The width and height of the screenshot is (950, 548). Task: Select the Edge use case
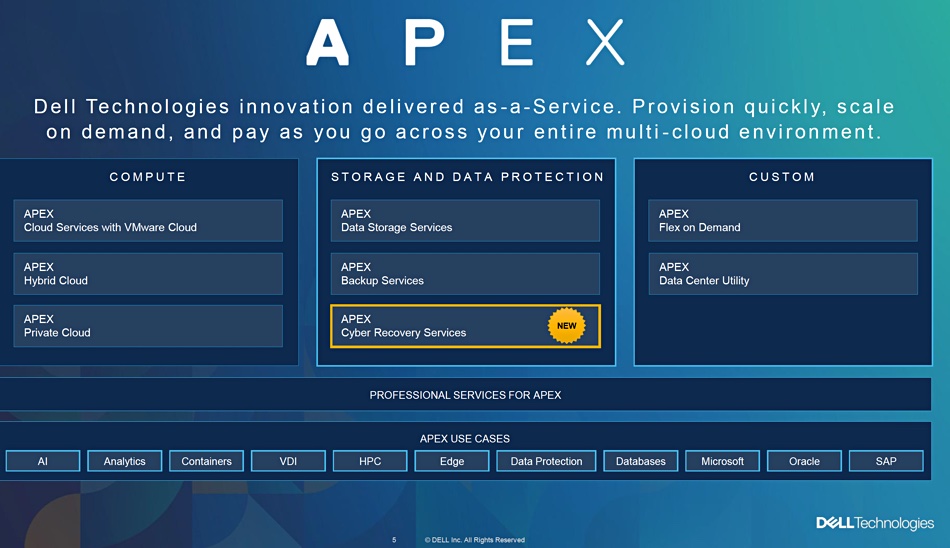451,461
